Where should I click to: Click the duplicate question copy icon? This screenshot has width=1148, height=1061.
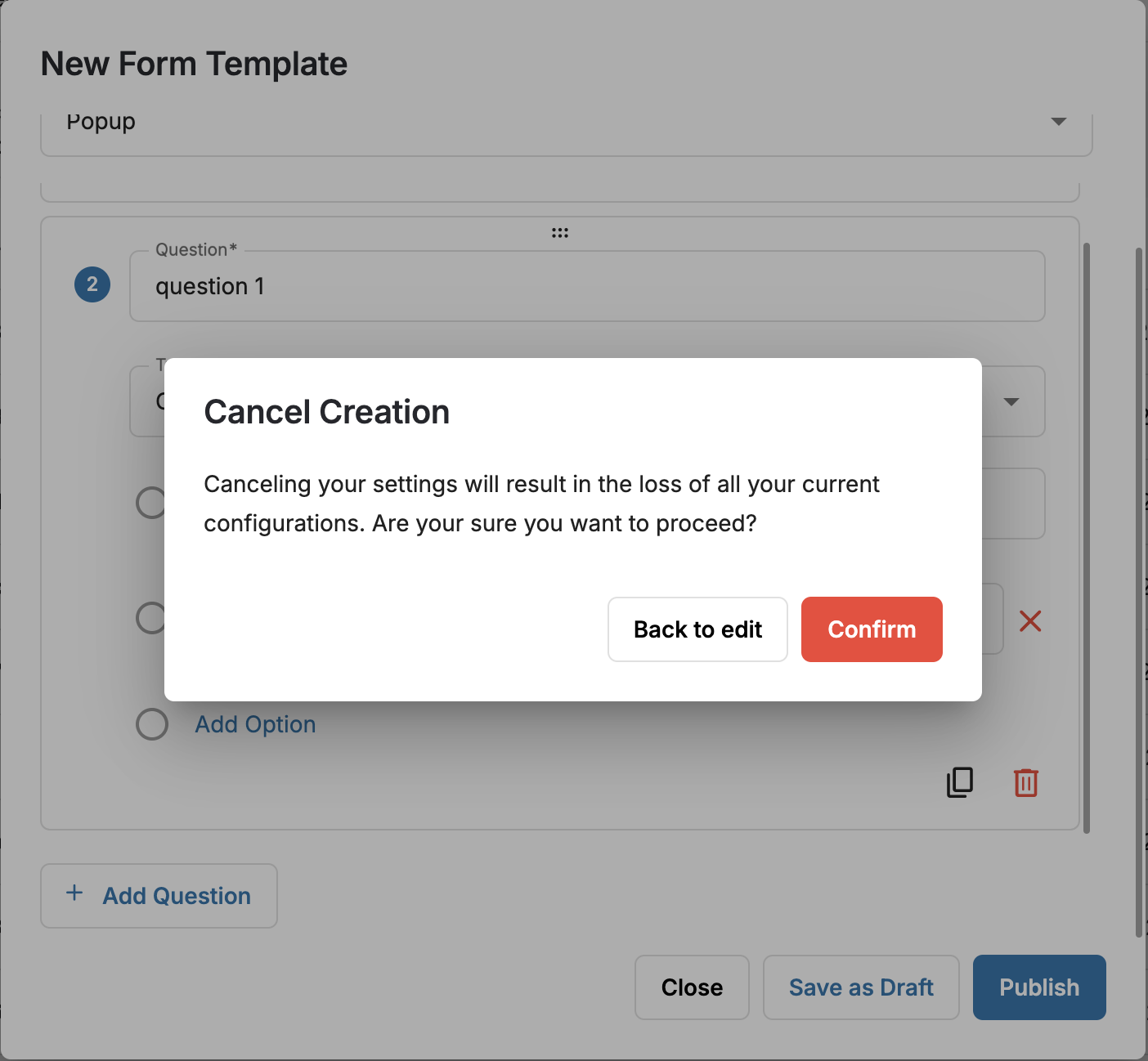click(960, 782)
